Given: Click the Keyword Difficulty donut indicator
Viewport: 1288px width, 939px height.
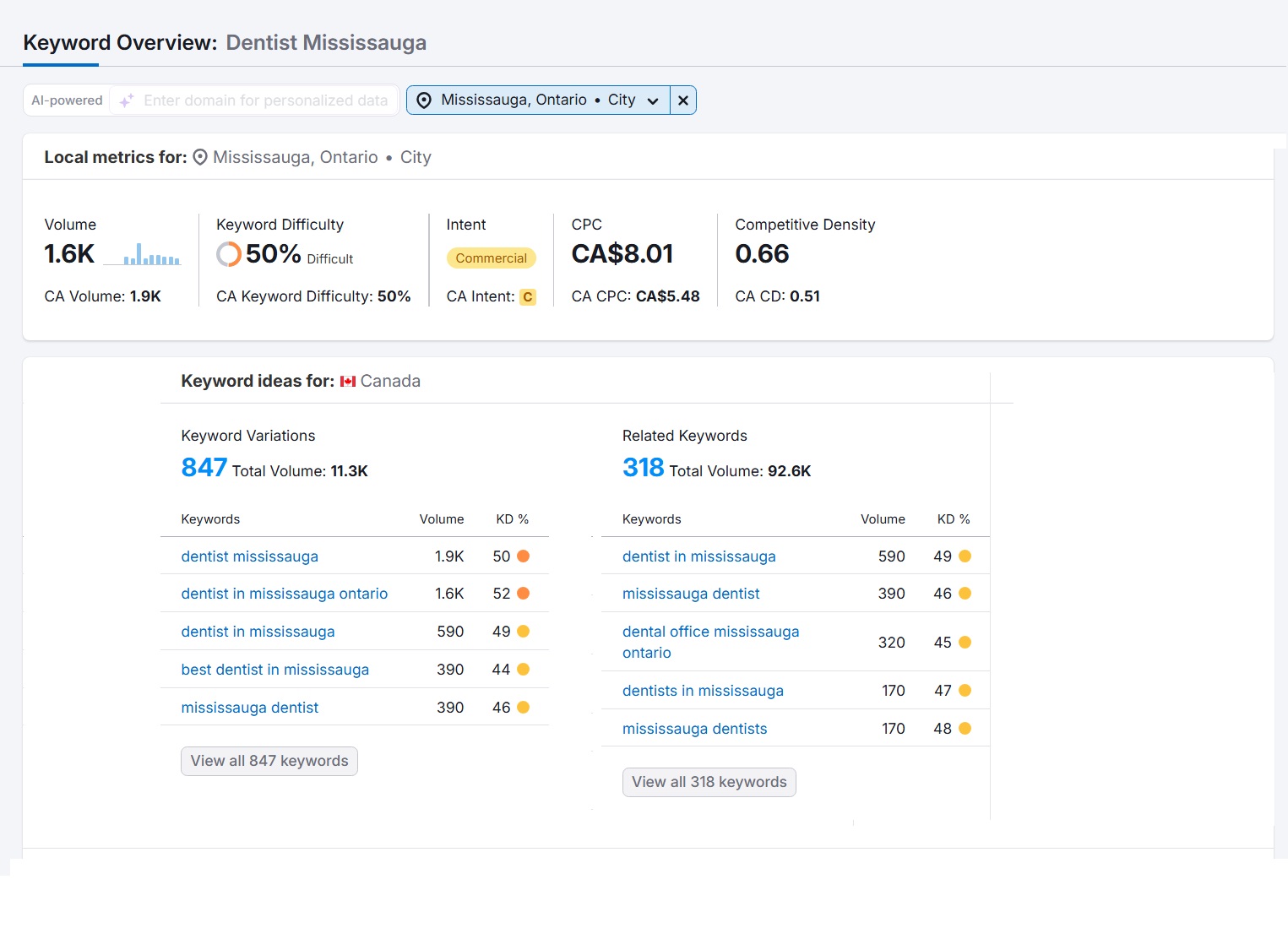Looking at the screenshot, I should tap(228, 254).
